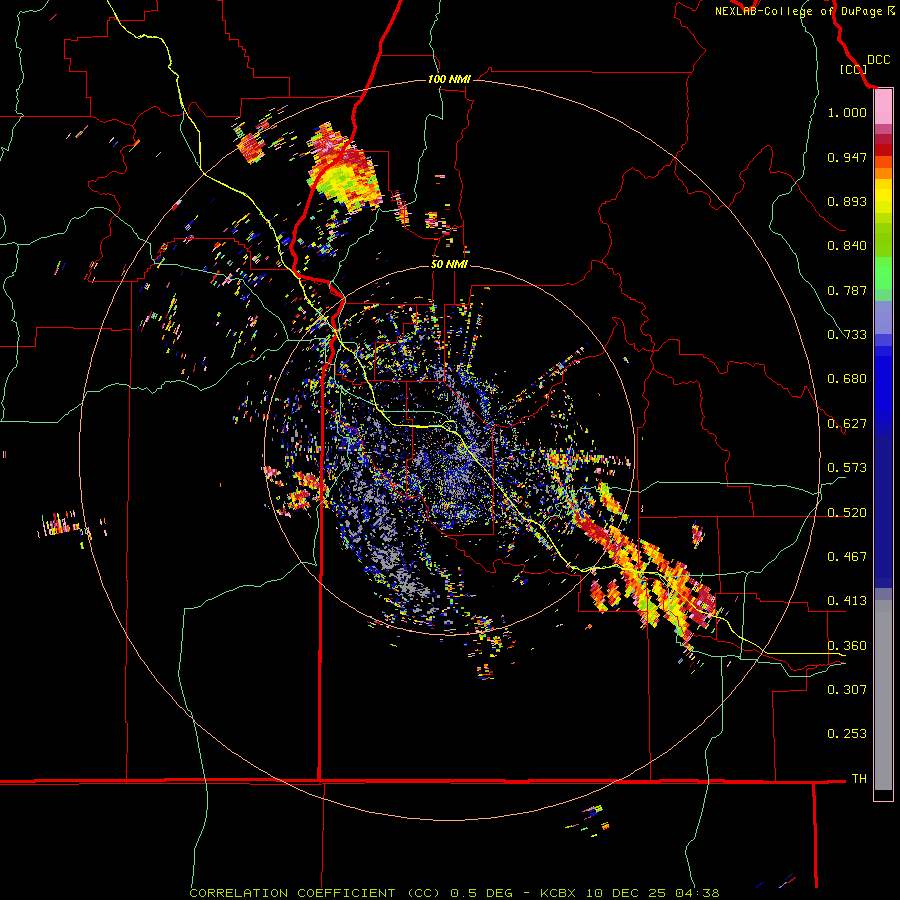
Task: Click the 50 NMI range ring label
Action: 449,264
